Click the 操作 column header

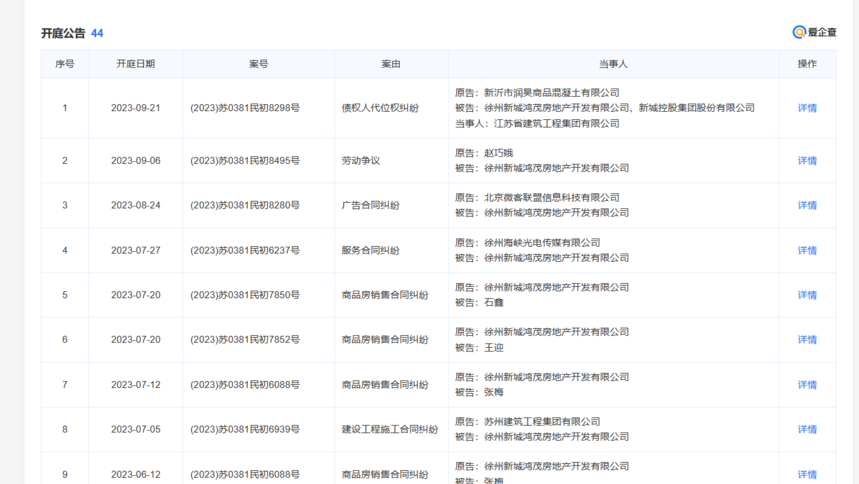point(807,64)
